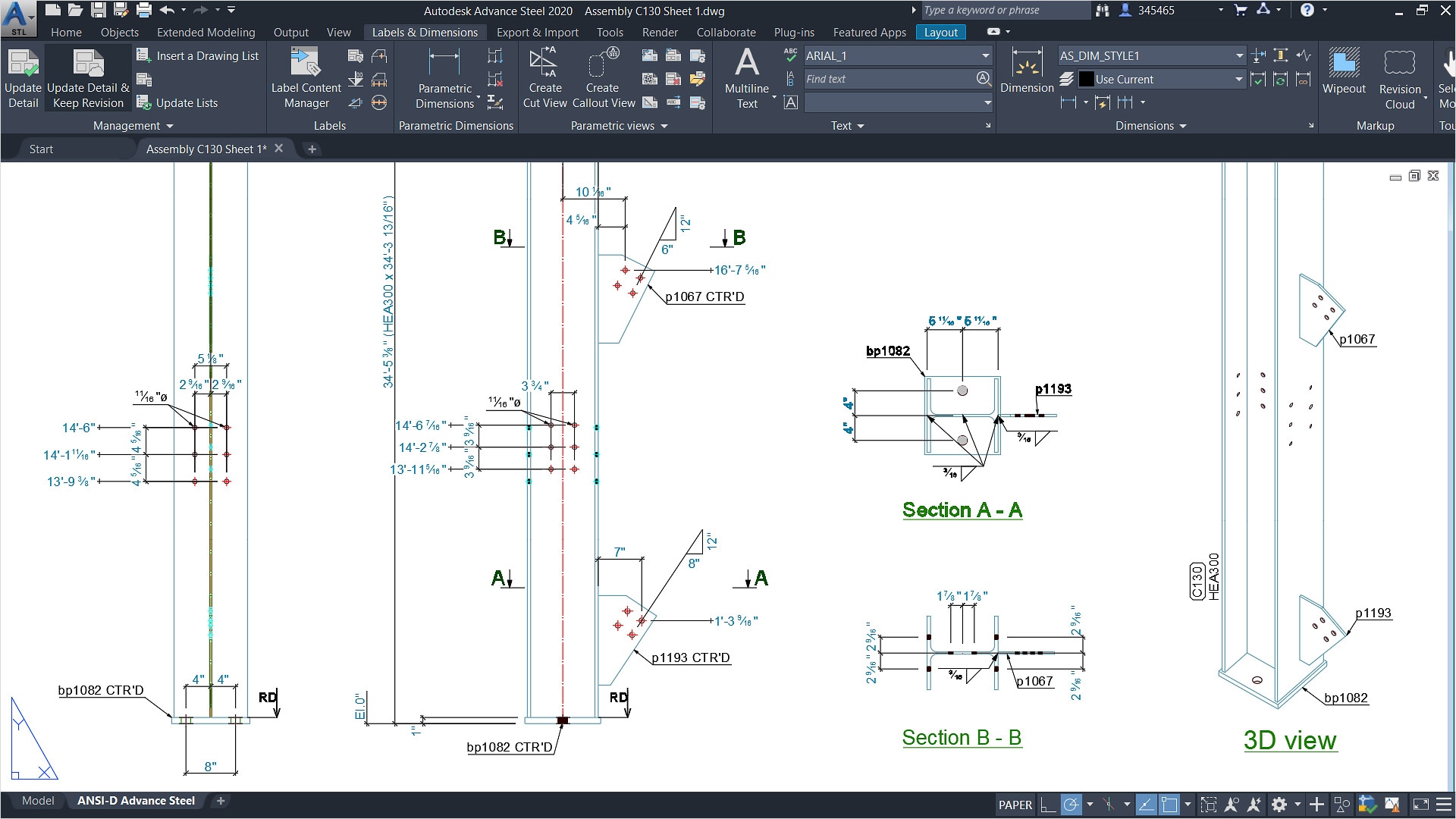Open the Export & Import tab

pyautogui.click(x=538, y=32)
